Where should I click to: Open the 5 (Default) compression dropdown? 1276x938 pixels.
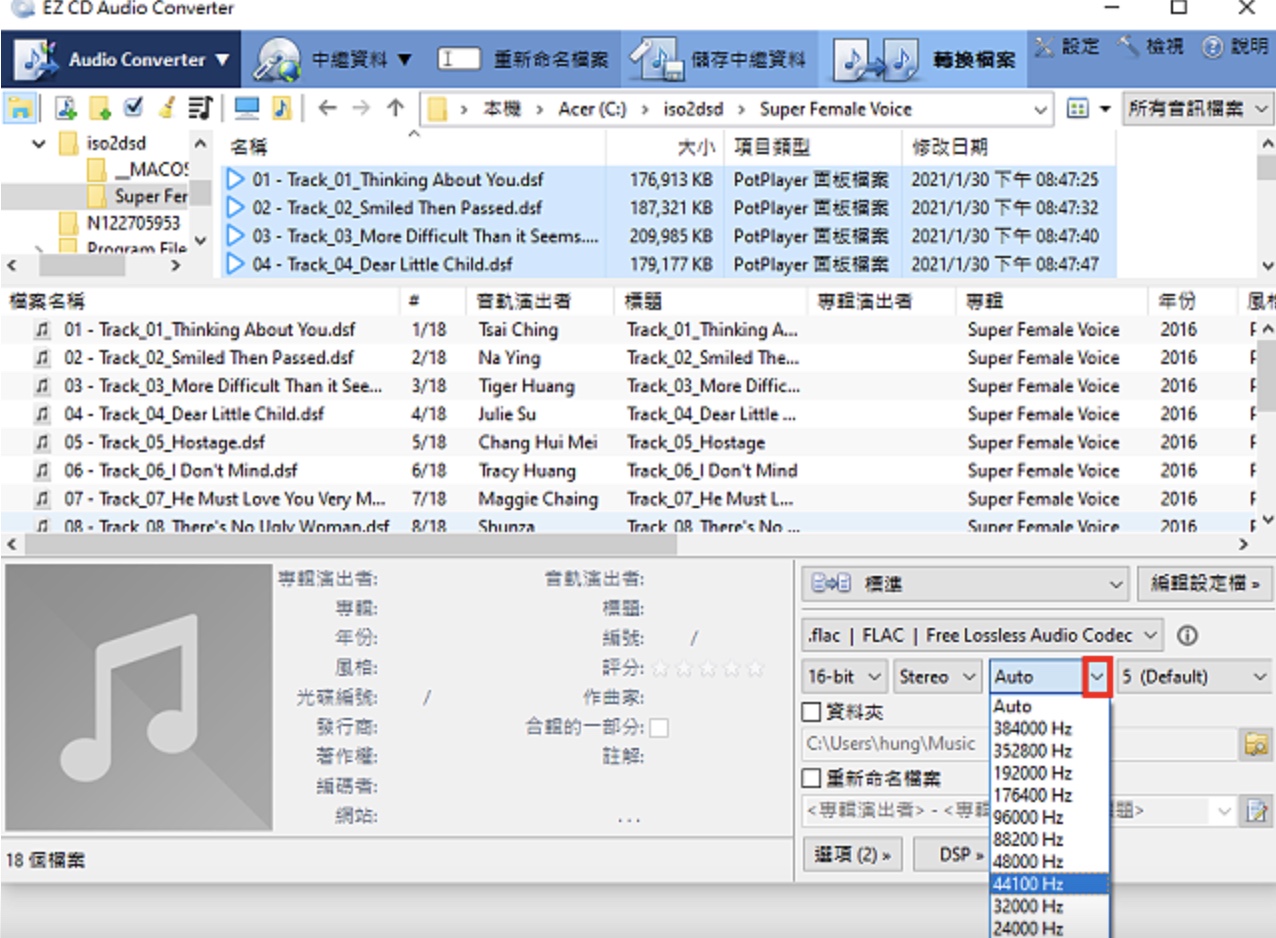point(1195,677)
